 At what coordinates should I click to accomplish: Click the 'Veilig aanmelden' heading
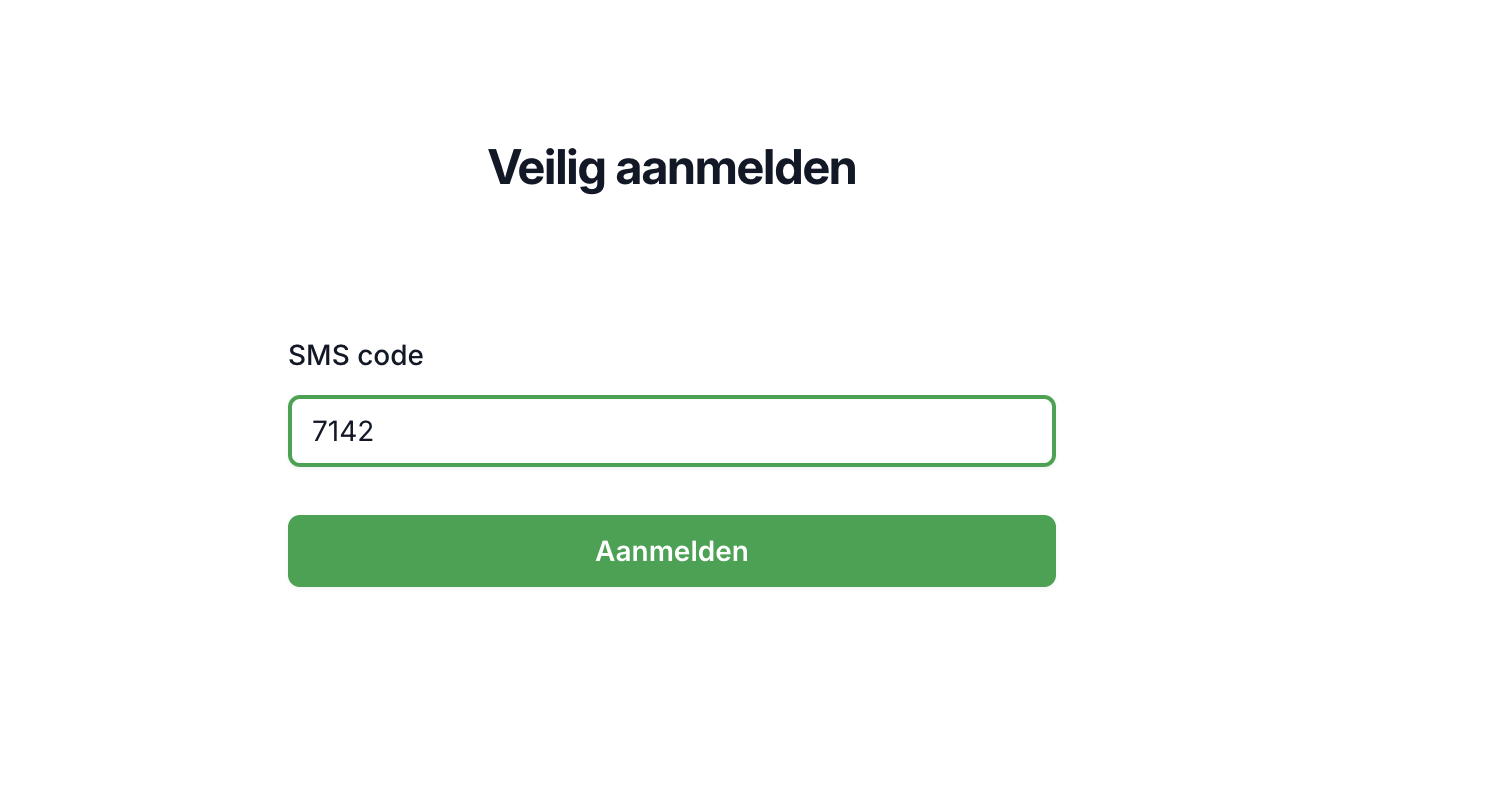(x=671, y=167)
